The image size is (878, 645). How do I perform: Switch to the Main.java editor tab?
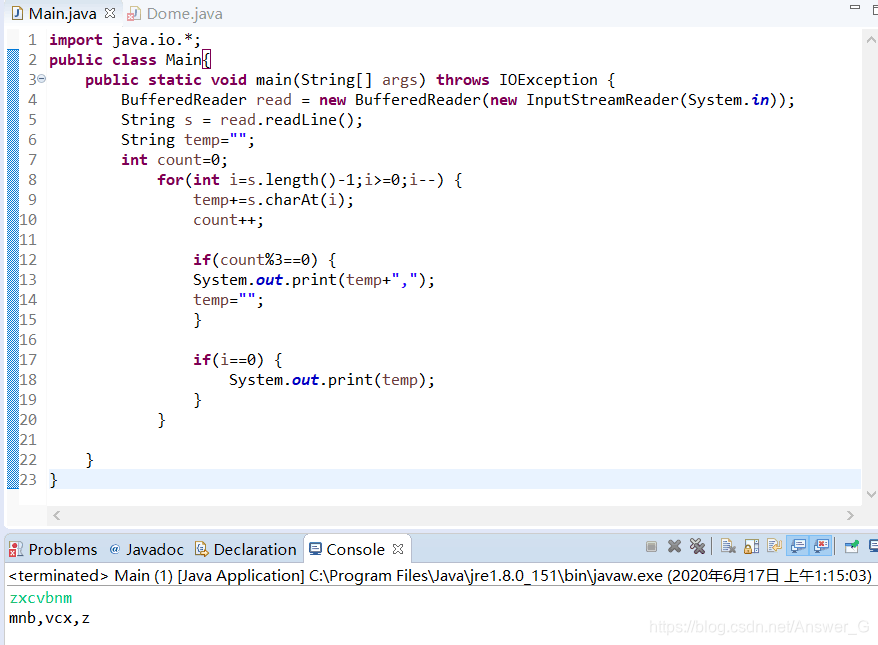(x=63, y=14)
